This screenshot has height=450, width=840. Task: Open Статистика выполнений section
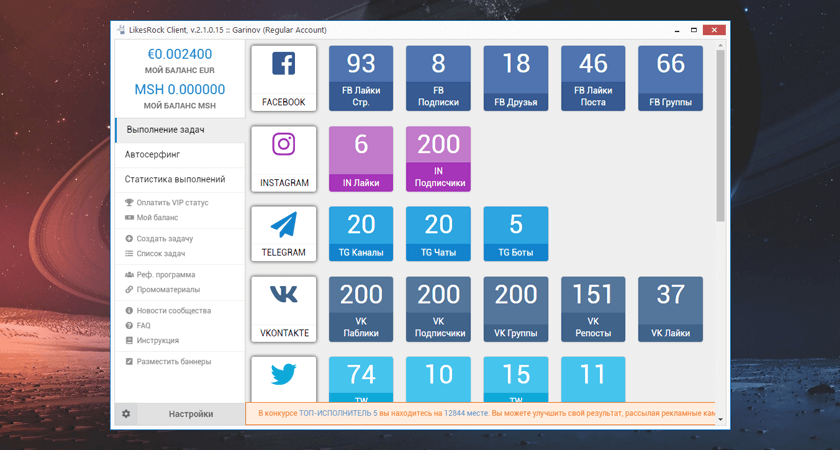tap(180, 179)
